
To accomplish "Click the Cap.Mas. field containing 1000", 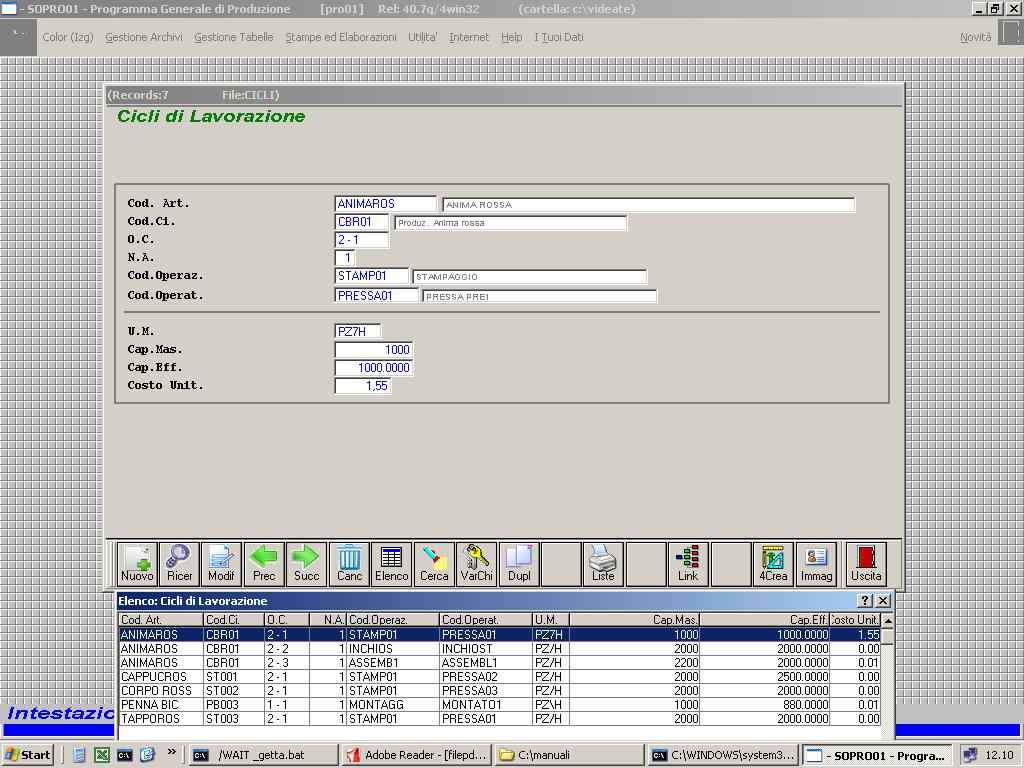I will 374,349.
